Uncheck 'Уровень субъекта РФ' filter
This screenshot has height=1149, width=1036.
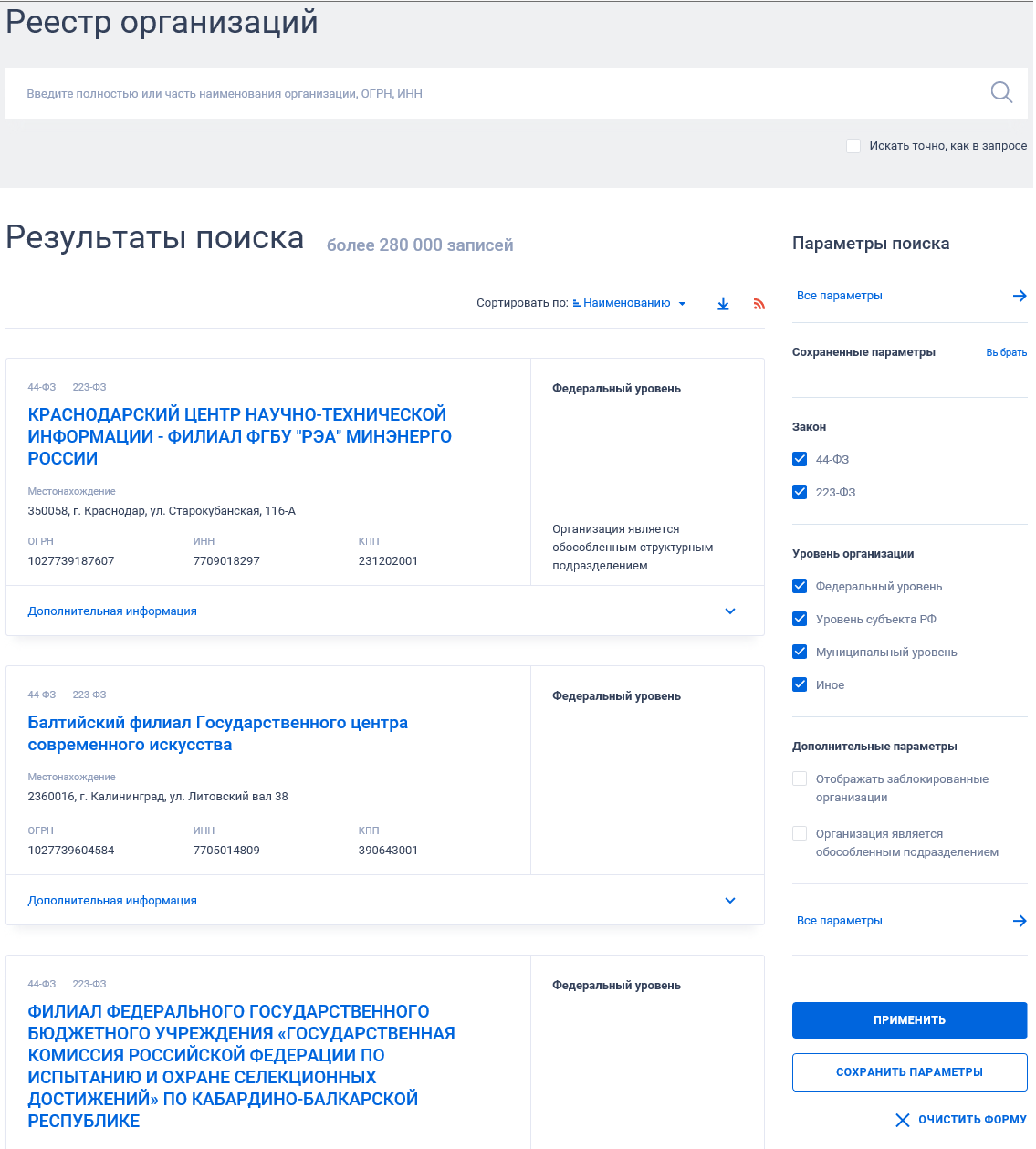[x=800, y=619]
